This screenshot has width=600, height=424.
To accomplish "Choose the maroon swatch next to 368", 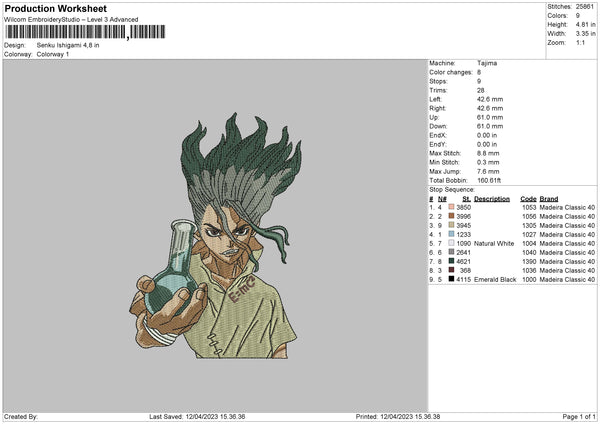I will [451, 270].
